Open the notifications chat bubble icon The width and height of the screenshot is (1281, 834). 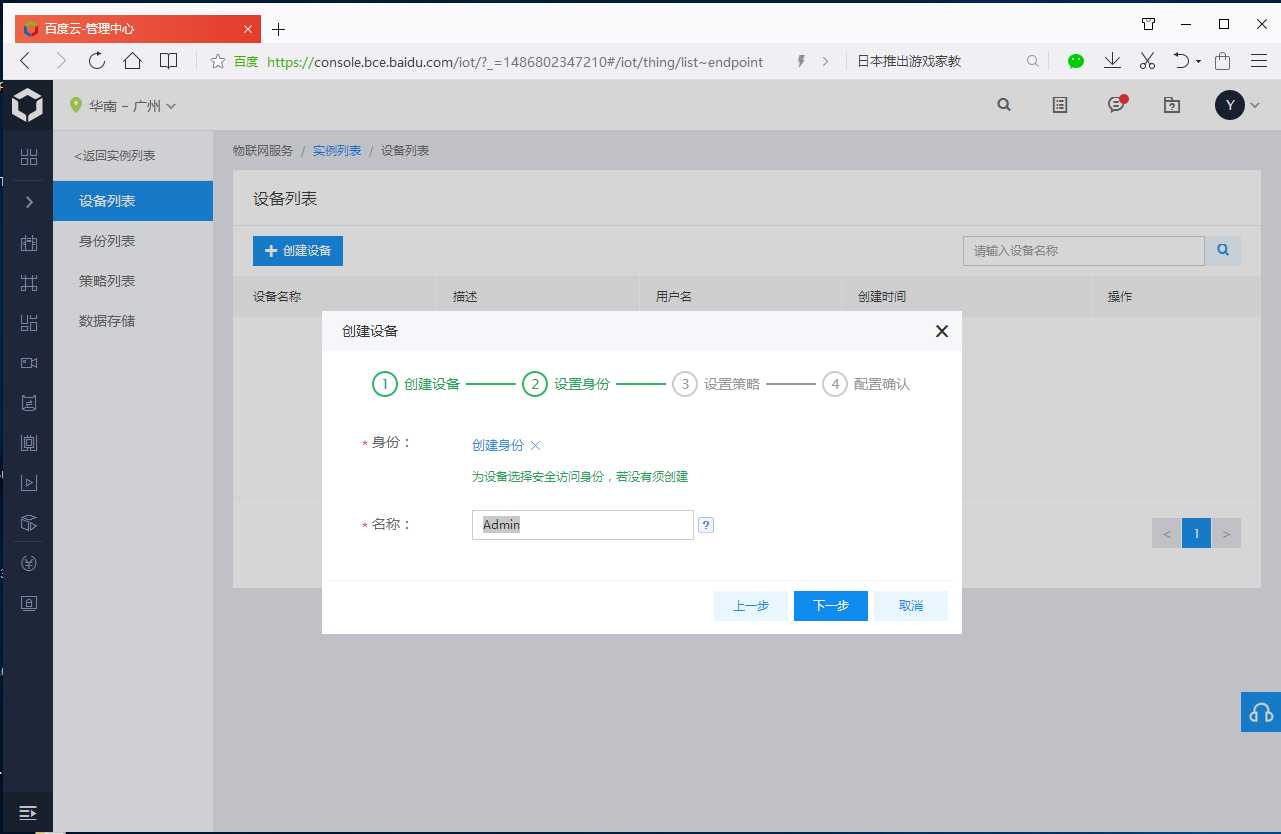1116,104
